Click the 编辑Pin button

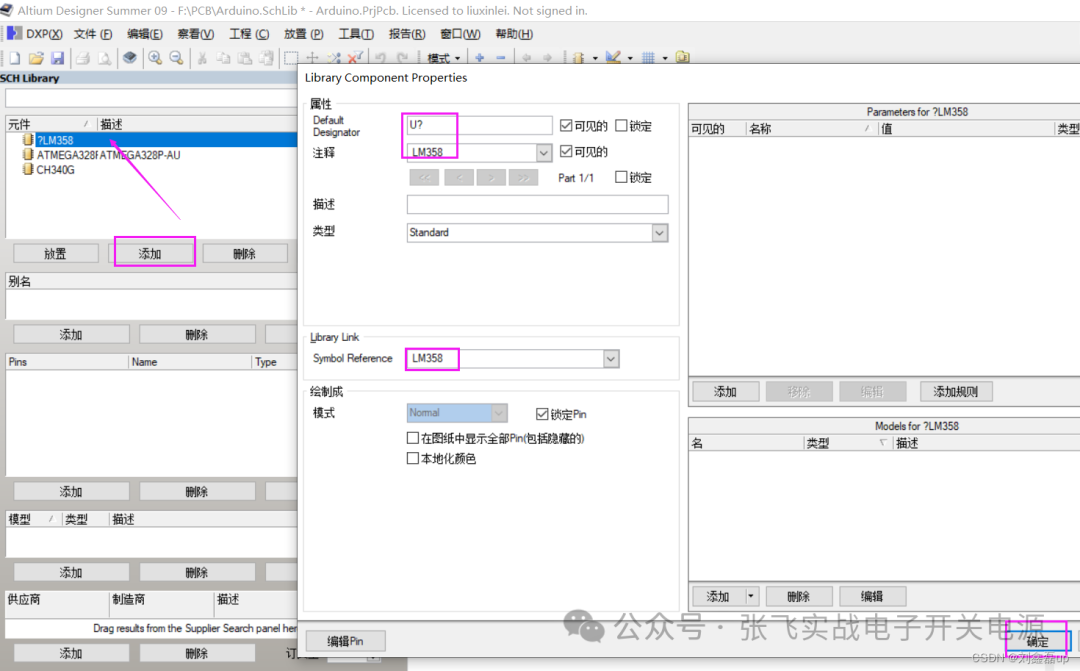(x=345, y=640)
